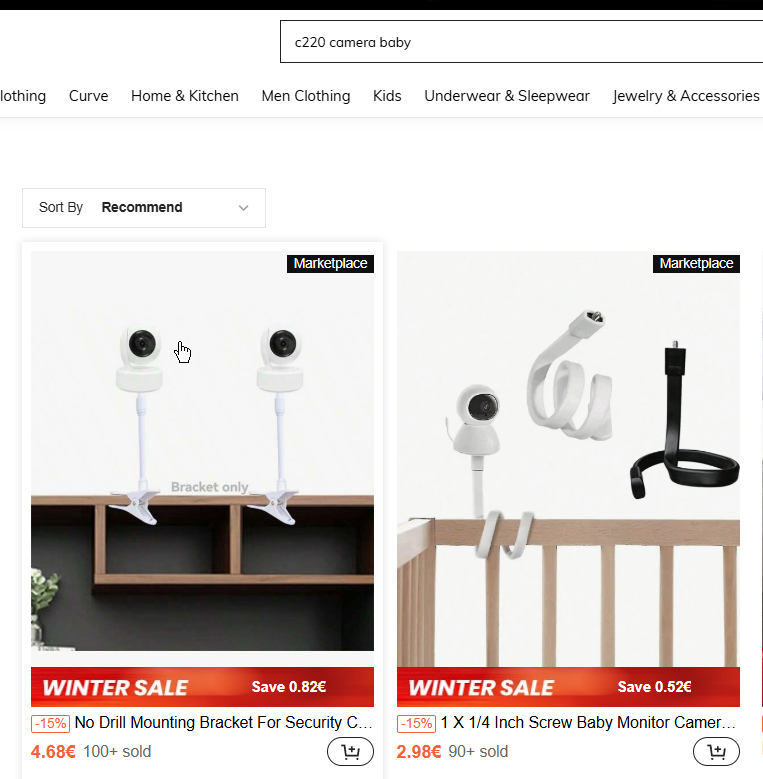The width and height of the screenshot is (763, 779).
Task: Open the Curve category
Action: coord(88,96)
